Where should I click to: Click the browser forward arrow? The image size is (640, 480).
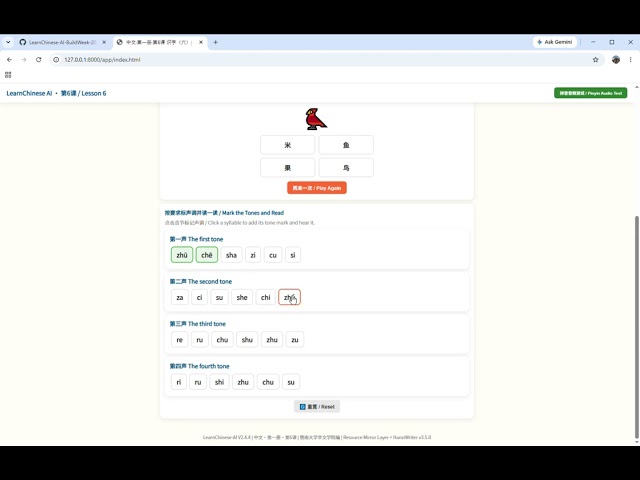pyautogui.click(x=24, y=60)
